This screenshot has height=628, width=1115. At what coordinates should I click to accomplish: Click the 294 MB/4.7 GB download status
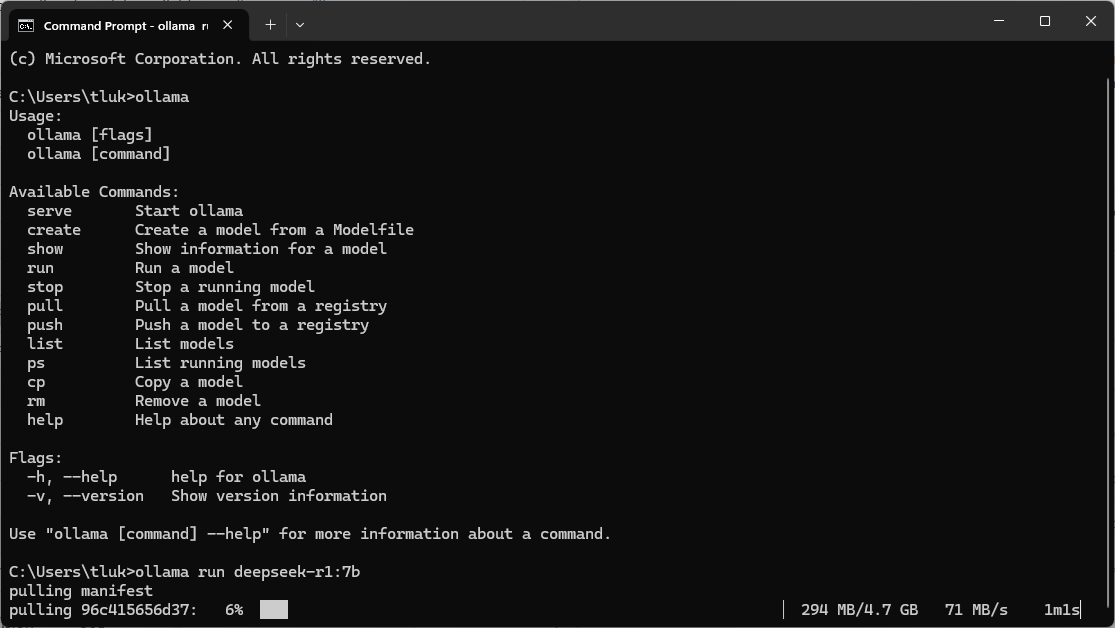[x=859, y=610]
